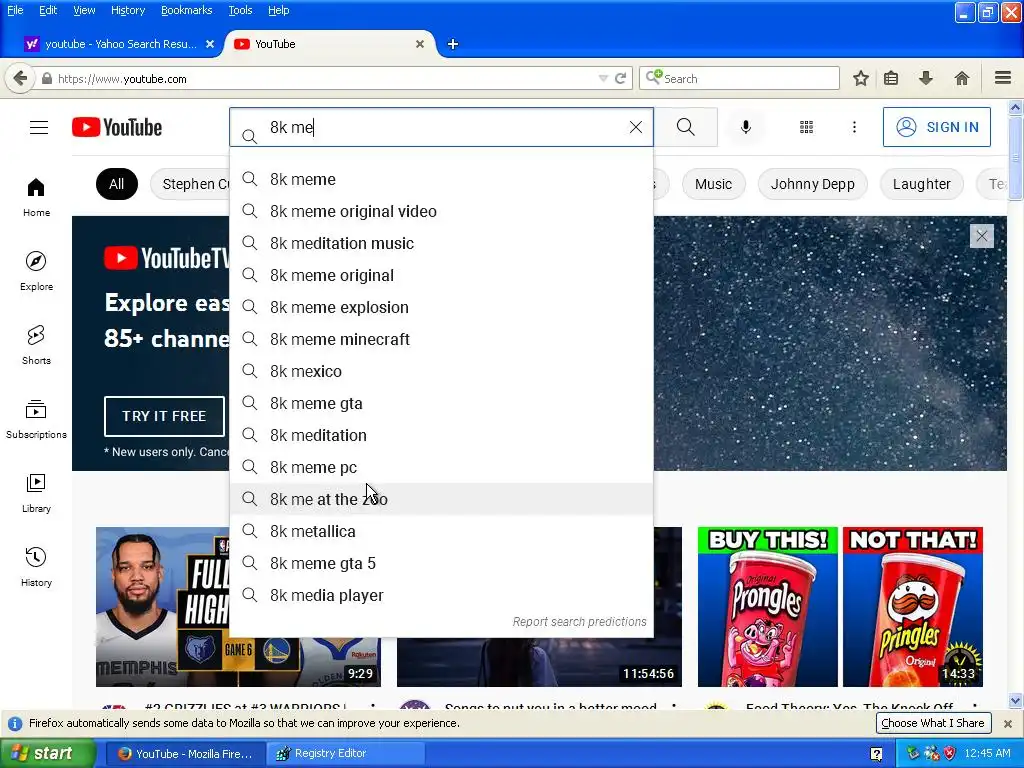Screen dimensions: 1024x768
Task: Open Explore in the sidebar
Action: [36, 271]
